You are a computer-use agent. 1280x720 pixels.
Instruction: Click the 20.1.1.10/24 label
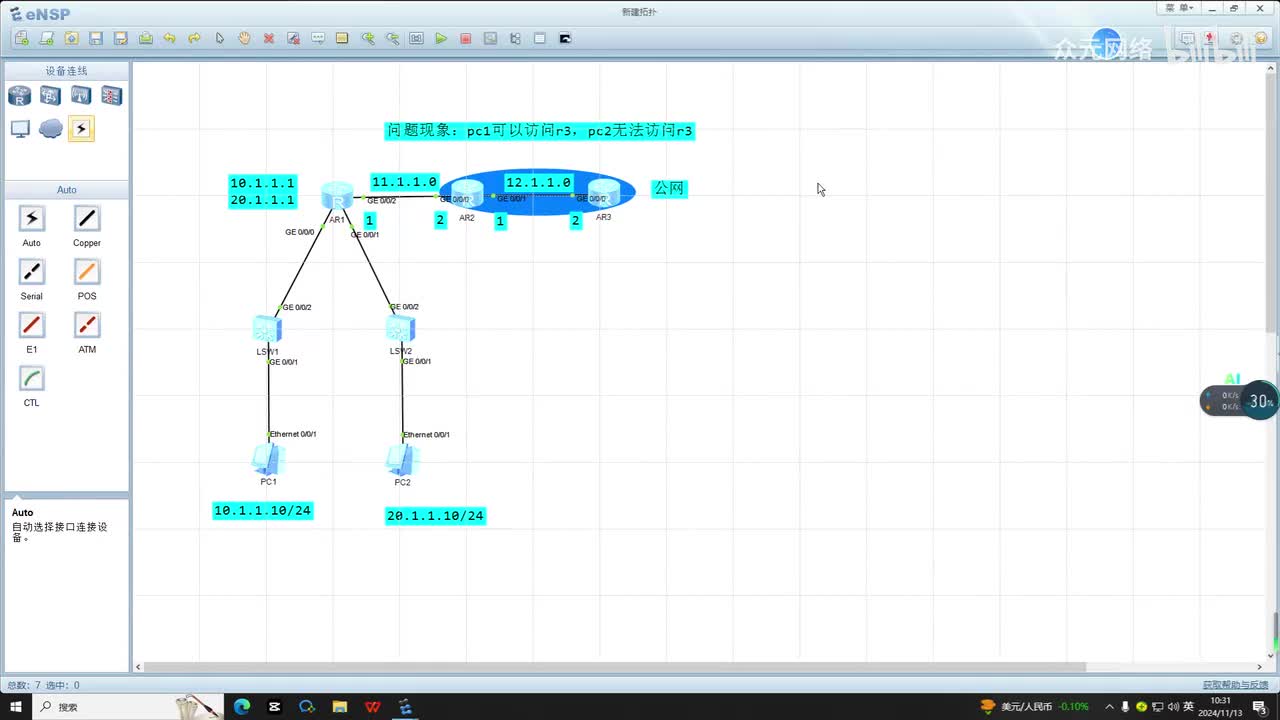(435, 516)
